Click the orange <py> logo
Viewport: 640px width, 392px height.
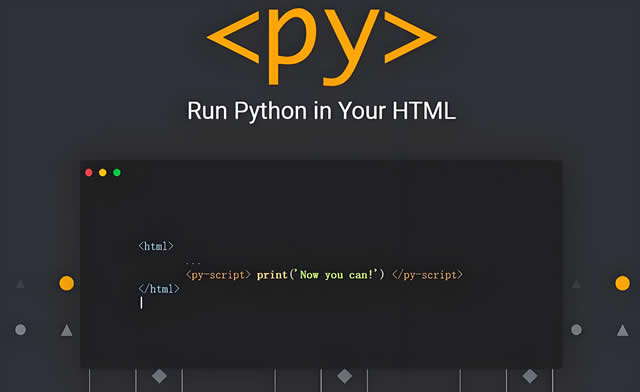click(x=322, y=46)
